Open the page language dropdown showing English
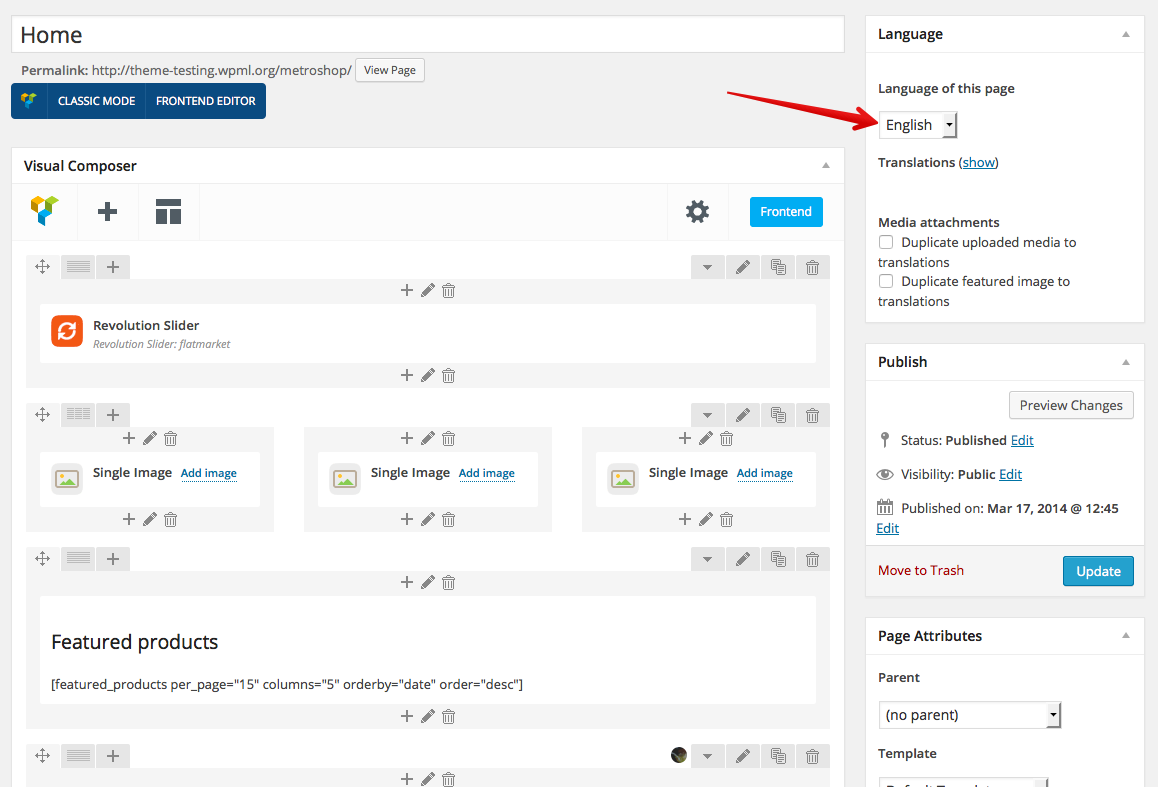The height and width of the screenshot is (787, 1158). 917,125
